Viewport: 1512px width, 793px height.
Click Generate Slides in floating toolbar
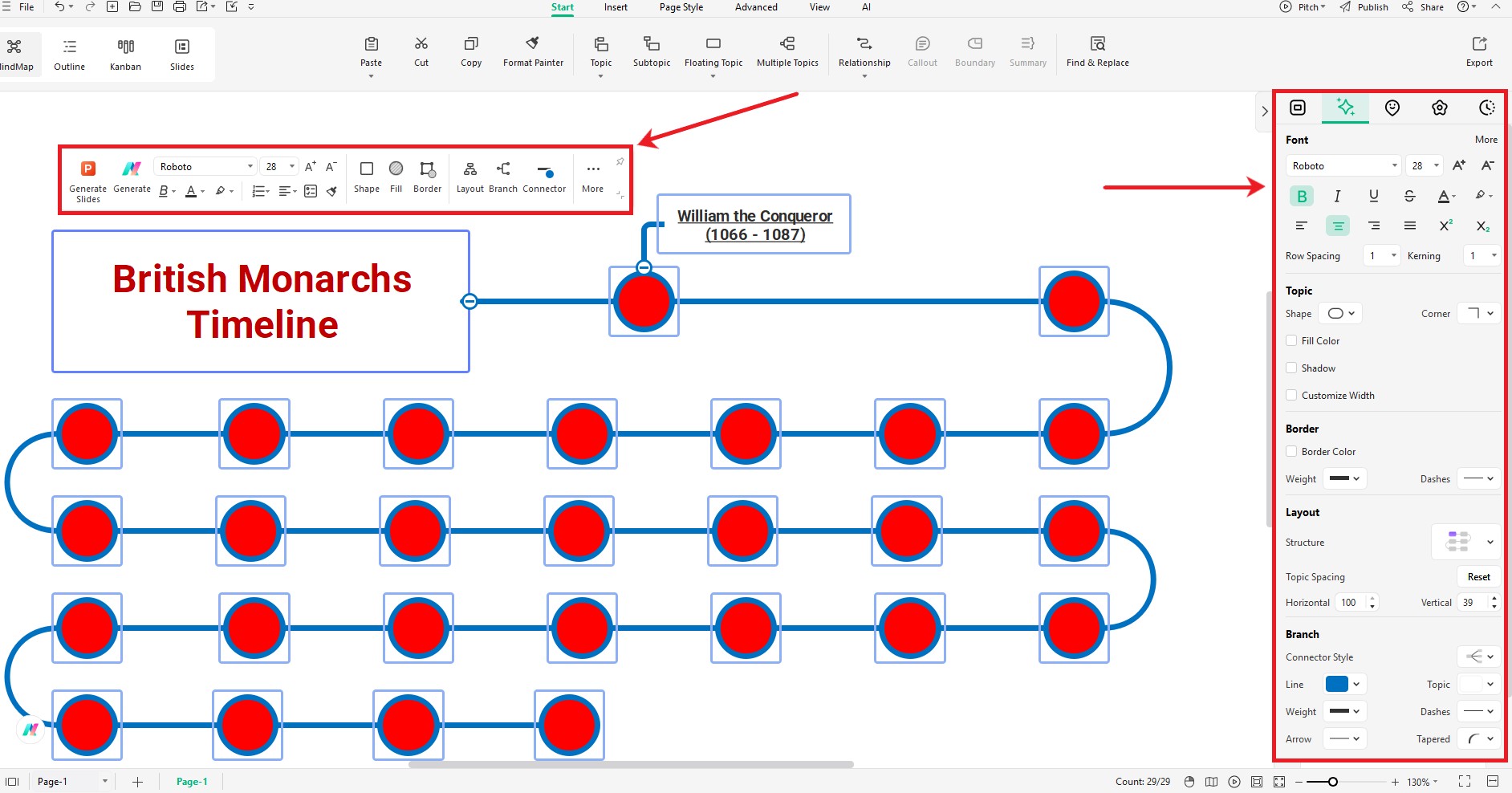click(88, 181)
